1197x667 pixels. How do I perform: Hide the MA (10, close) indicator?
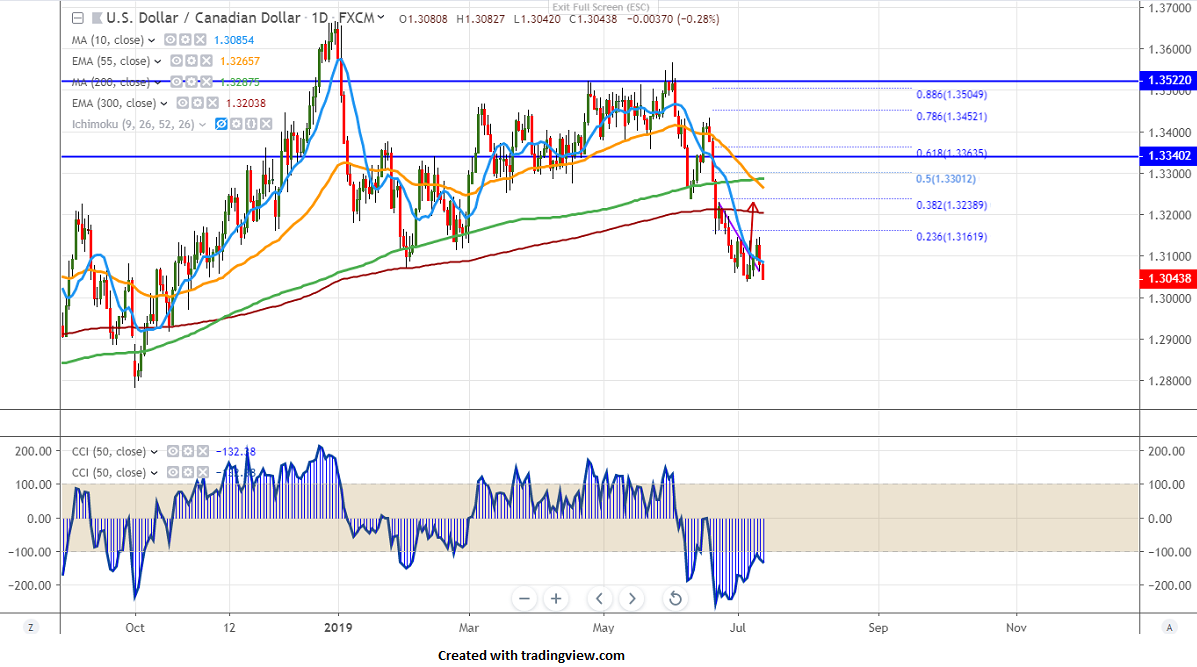tap(170, 40)
